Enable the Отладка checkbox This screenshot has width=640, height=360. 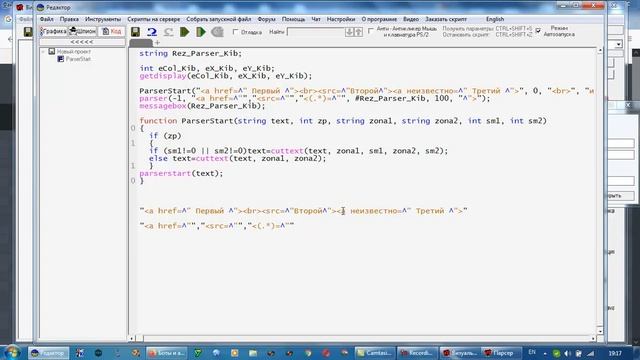point(235,32)
